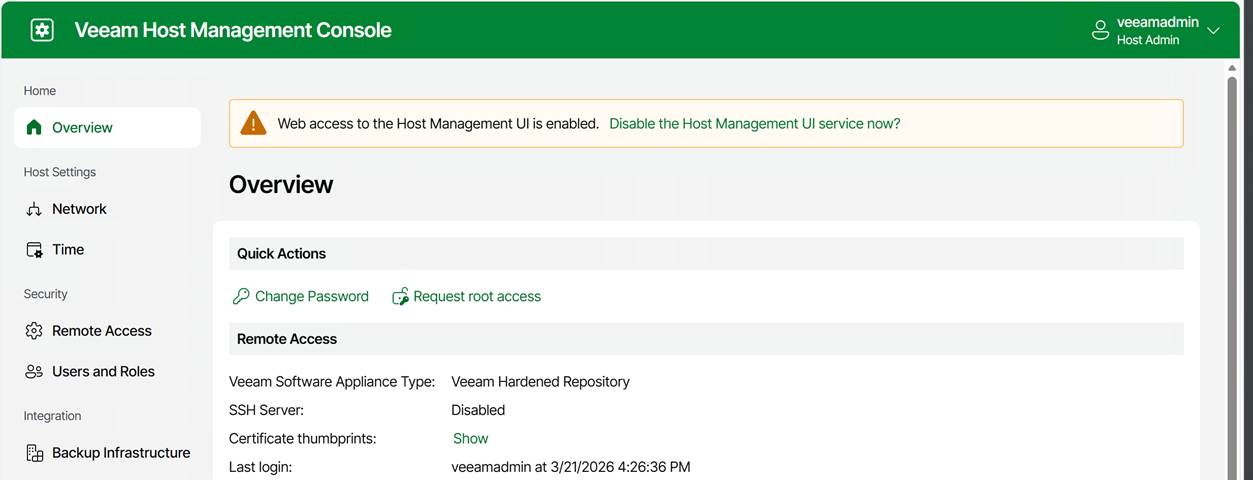1253x480 pixels.
Task: Open the Network settings menu item
Action: click(x=79, y=209)
